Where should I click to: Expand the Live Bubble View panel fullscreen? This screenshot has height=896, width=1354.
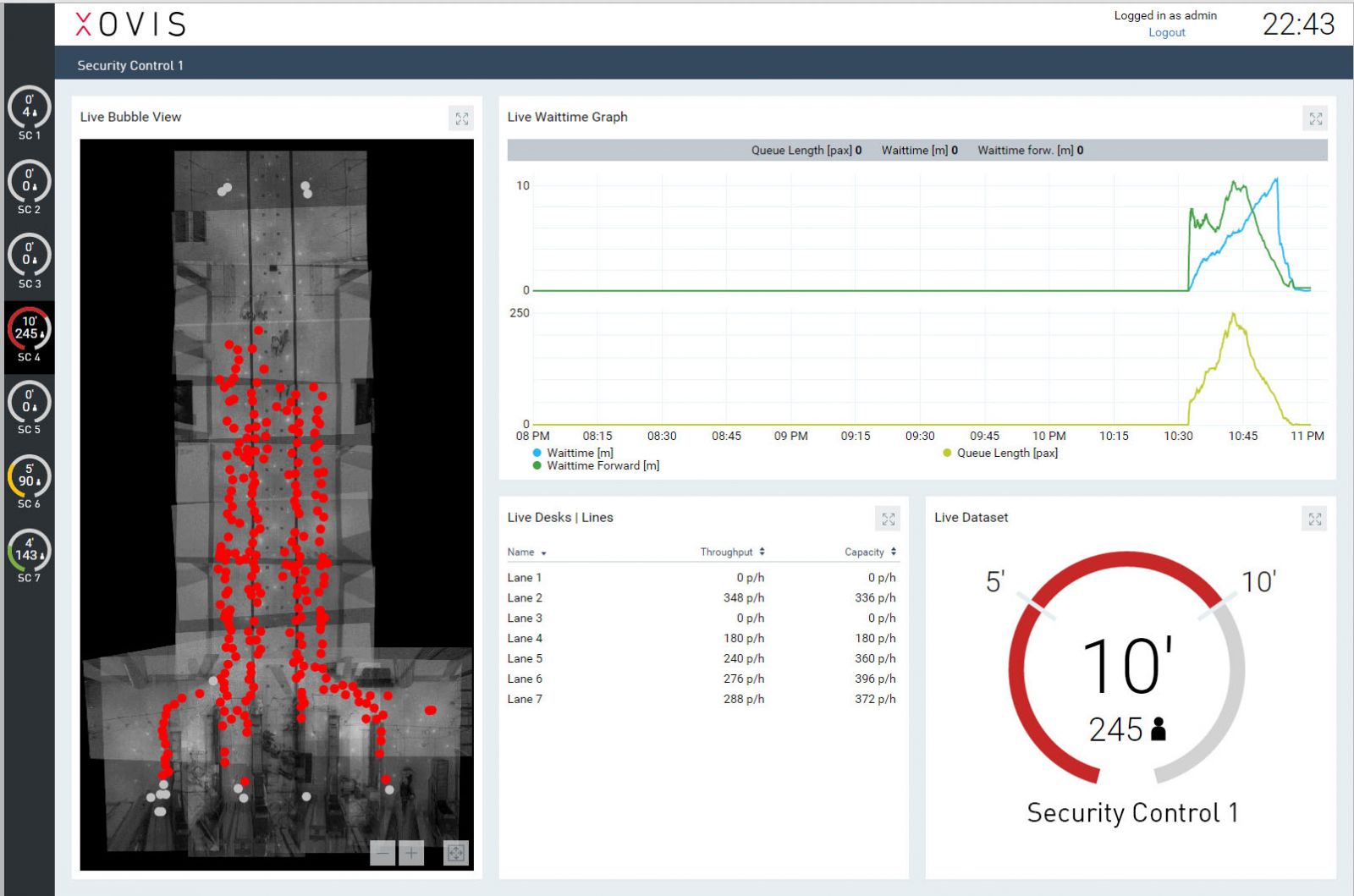[x=461, y=118]
